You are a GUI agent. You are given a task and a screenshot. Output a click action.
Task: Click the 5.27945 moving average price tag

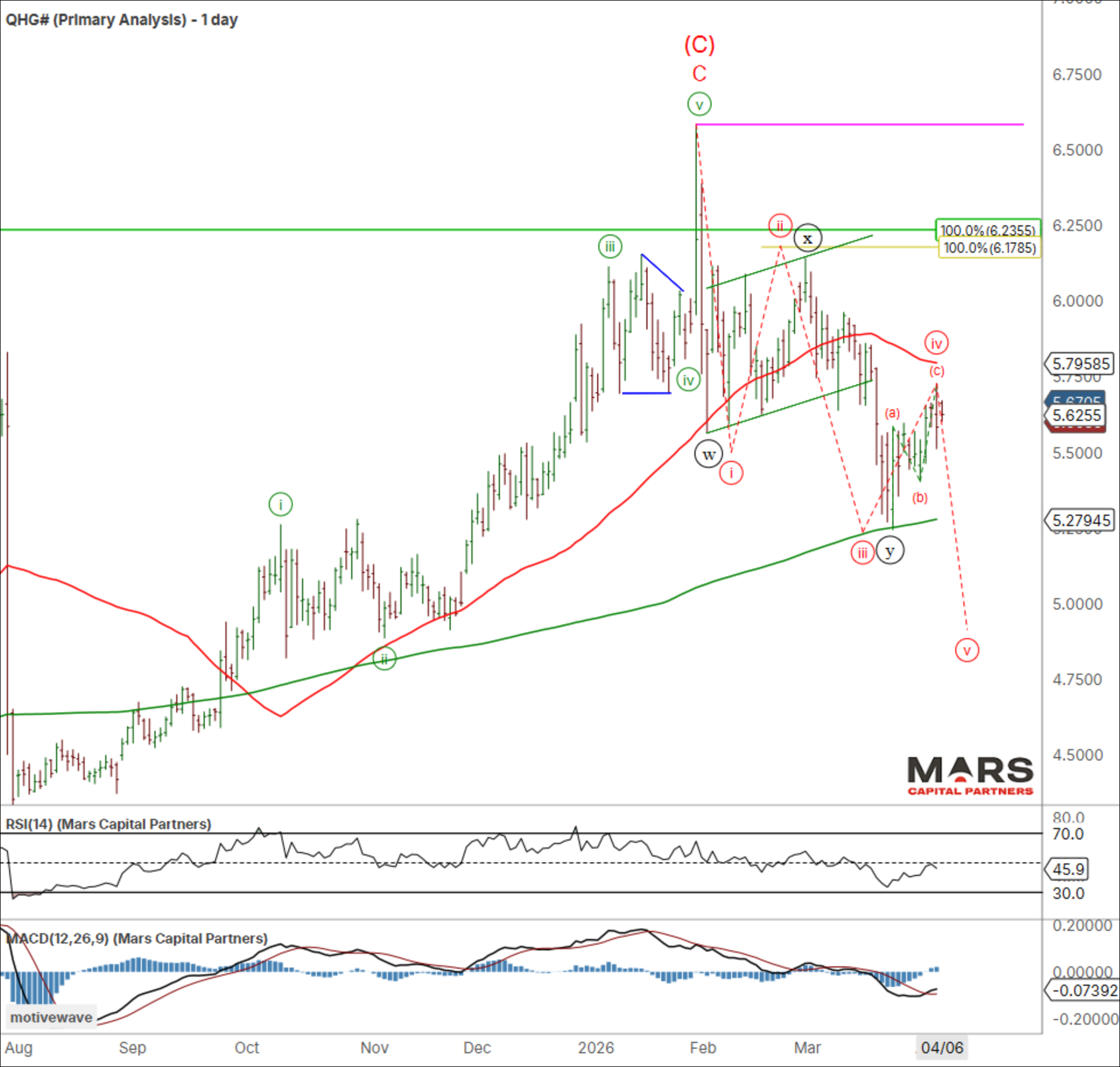coord(1079,520)
